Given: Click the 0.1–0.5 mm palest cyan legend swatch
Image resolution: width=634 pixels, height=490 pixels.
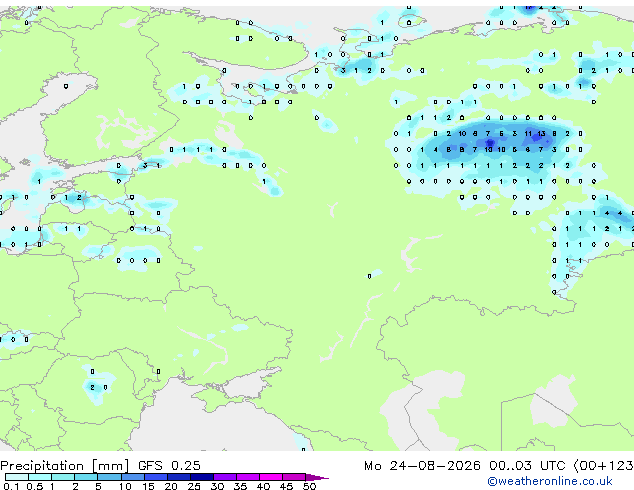Looking at the screenshot, I should [x=17, y=477].
